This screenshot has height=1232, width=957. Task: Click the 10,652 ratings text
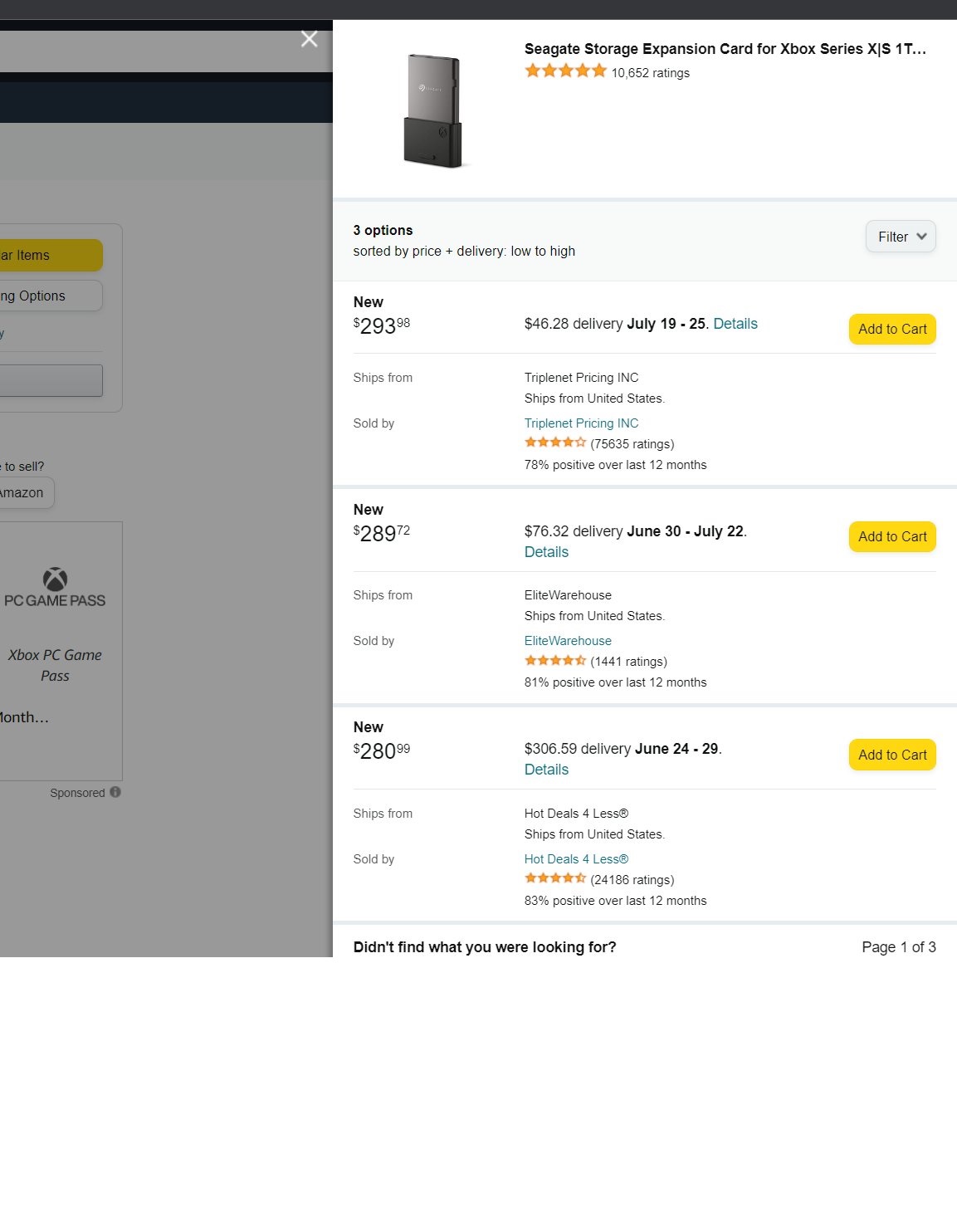[x=650, y=73]
